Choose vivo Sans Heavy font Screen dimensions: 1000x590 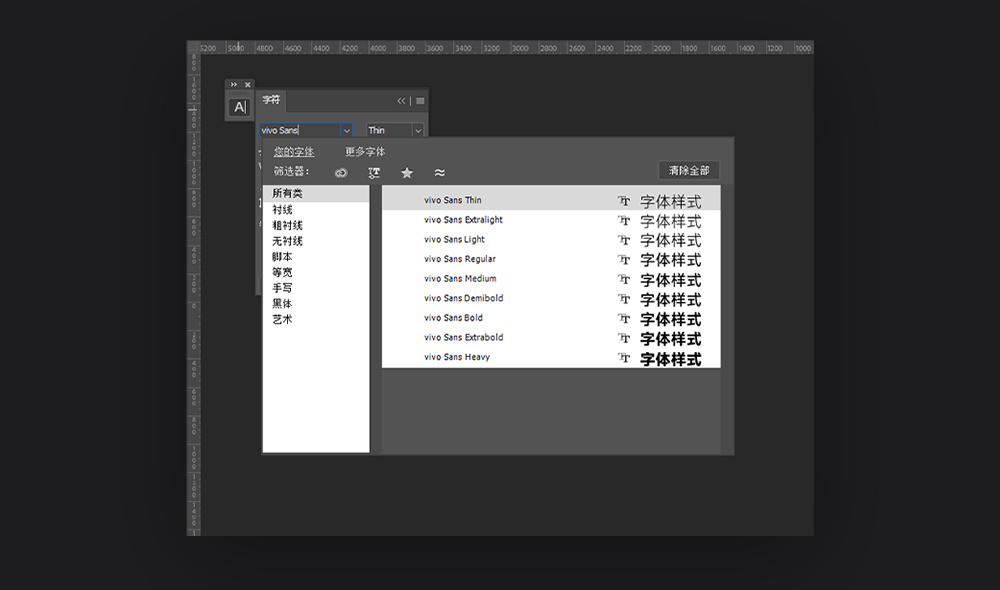[x=457, y=357]
